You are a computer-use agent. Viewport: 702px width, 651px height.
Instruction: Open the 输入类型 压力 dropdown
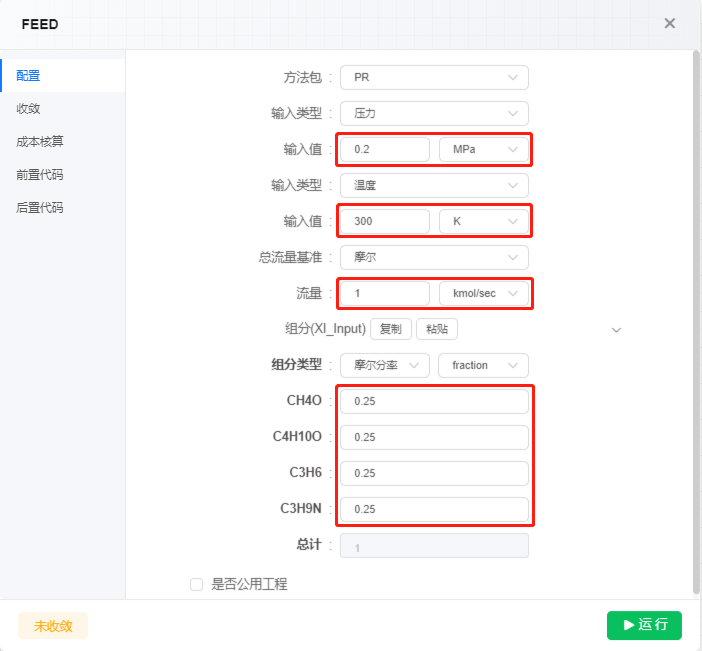click(x=434, y=113)
